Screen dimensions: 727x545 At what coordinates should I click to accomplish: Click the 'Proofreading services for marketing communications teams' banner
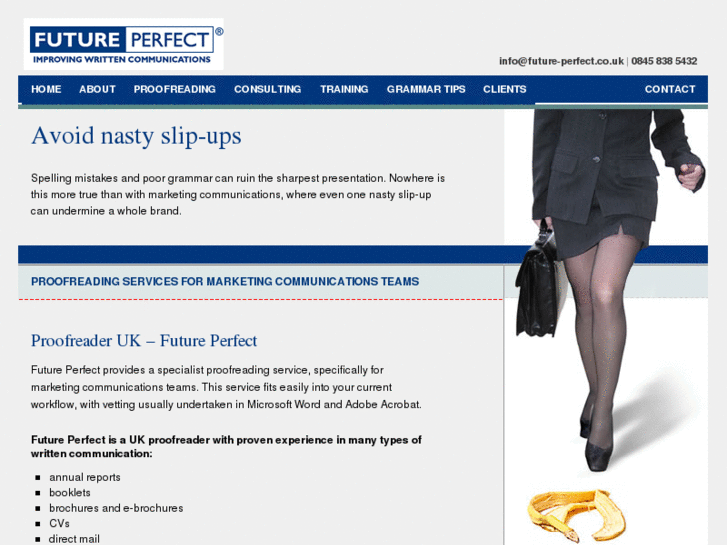tap(225, 282)
